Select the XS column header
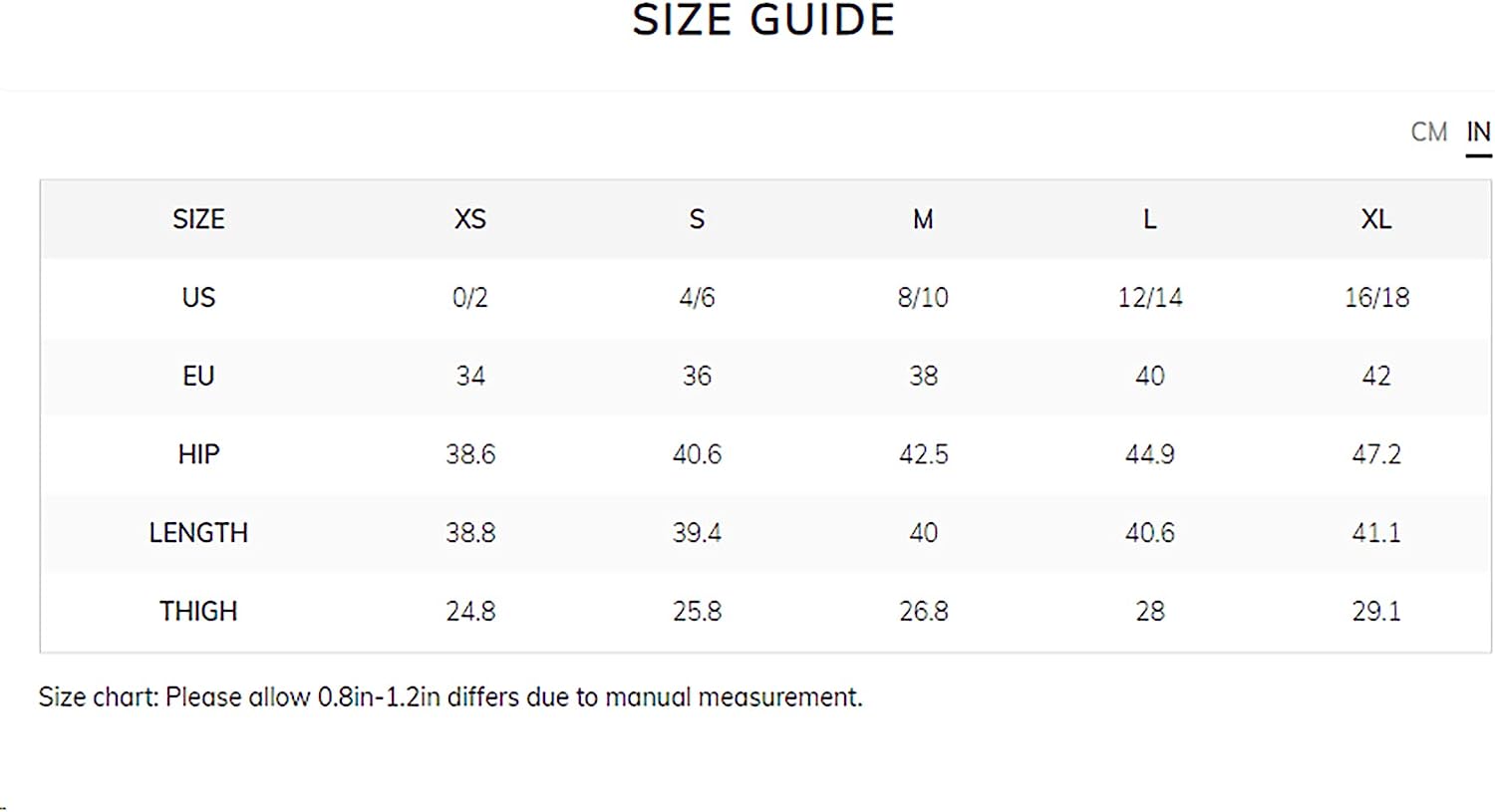The image size is (1495, 812). (x=470, y=219)
